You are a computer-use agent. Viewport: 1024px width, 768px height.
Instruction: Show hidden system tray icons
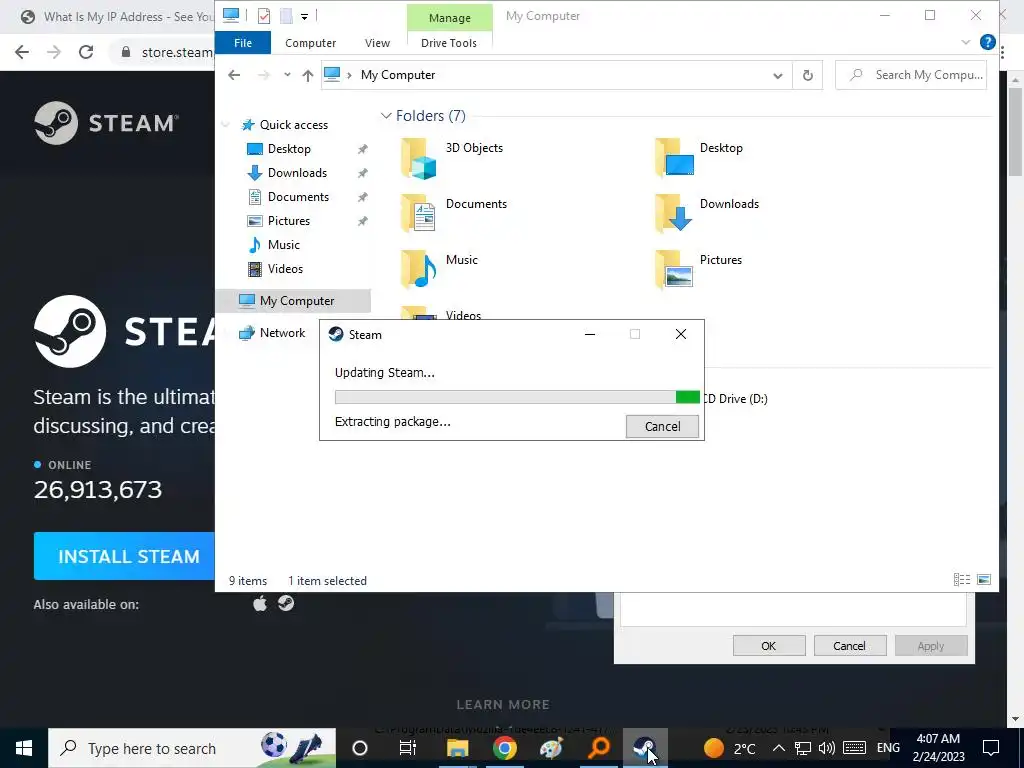(778, 748)
